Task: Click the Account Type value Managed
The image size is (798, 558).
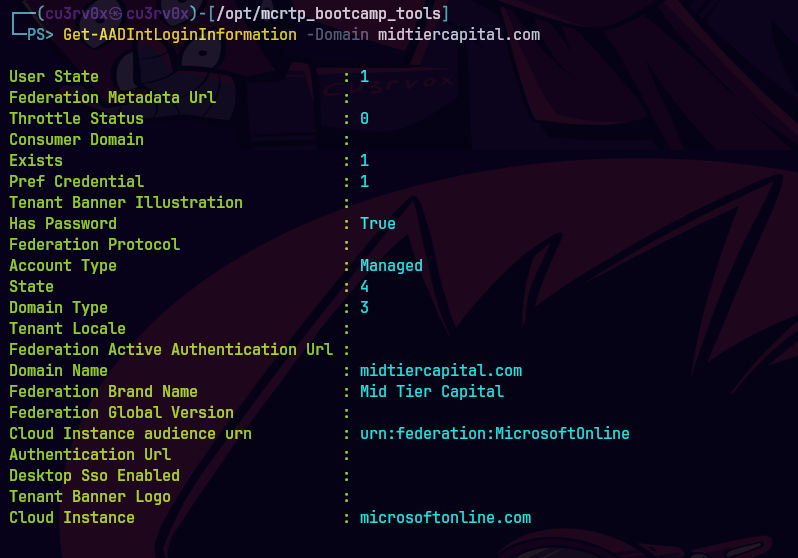Action: 391,265
